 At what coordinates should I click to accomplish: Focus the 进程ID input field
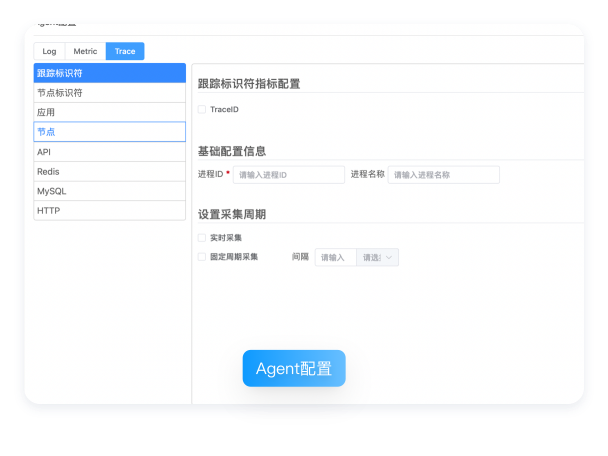pyautogui.click(x=288, y=174)
